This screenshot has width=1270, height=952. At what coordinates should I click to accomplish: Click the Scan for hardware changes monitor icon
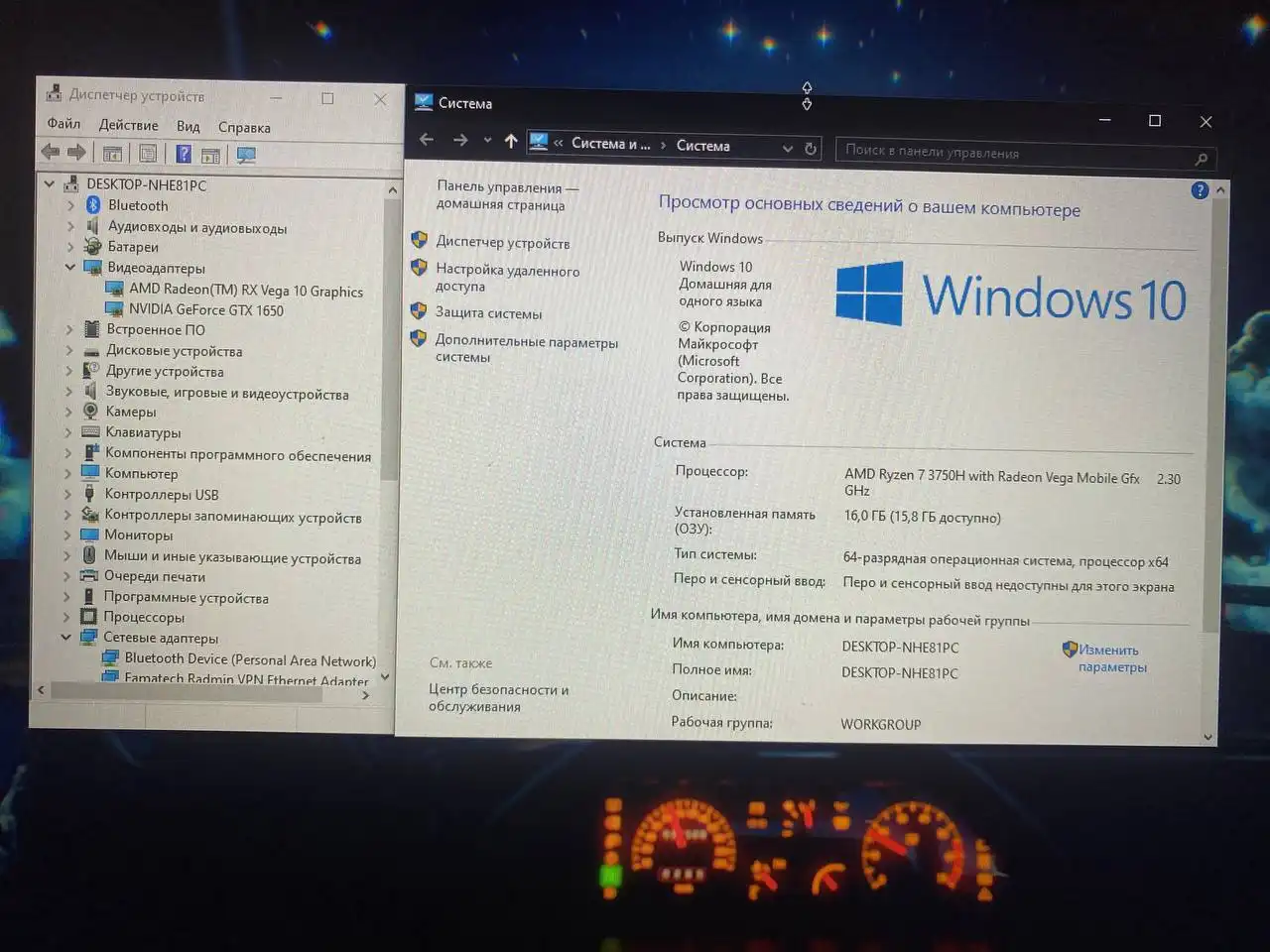tap(246, 155)
